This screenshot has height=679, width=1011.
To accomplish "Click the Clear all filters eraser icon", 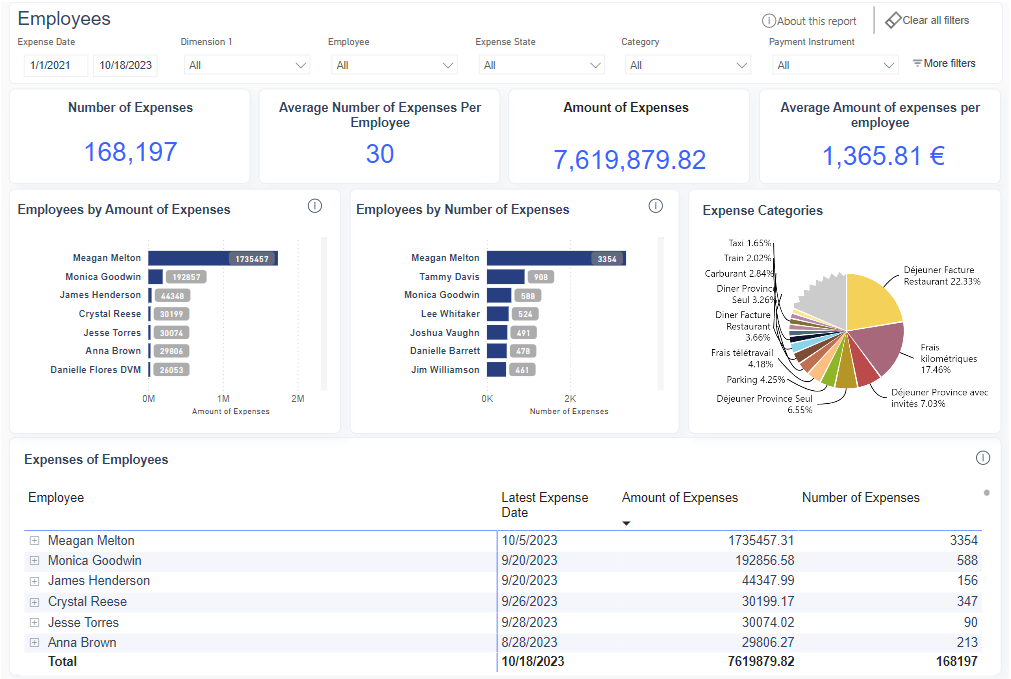I will 893,20.
